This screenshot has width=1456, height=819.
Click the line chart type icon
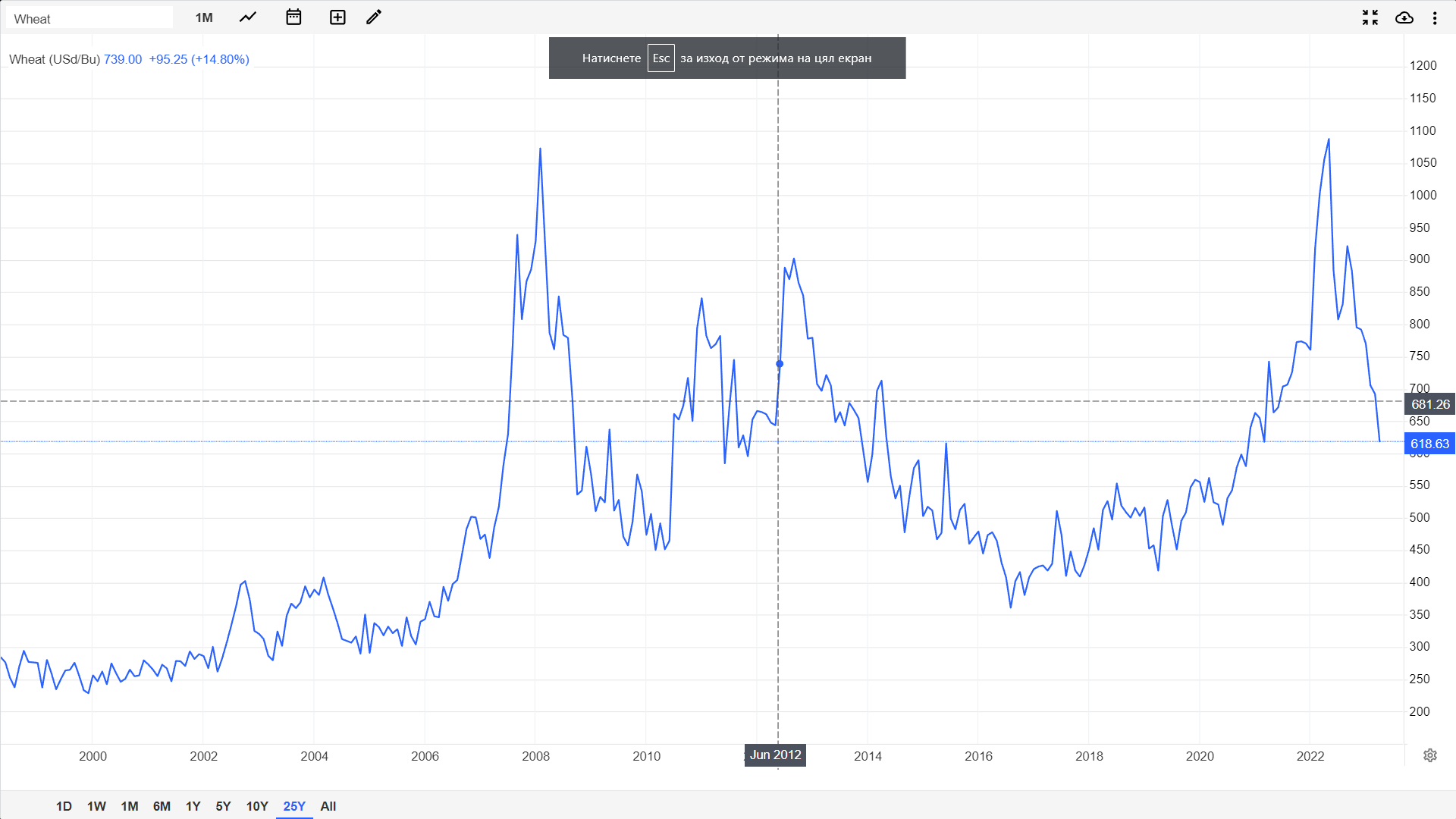(248, 17)
